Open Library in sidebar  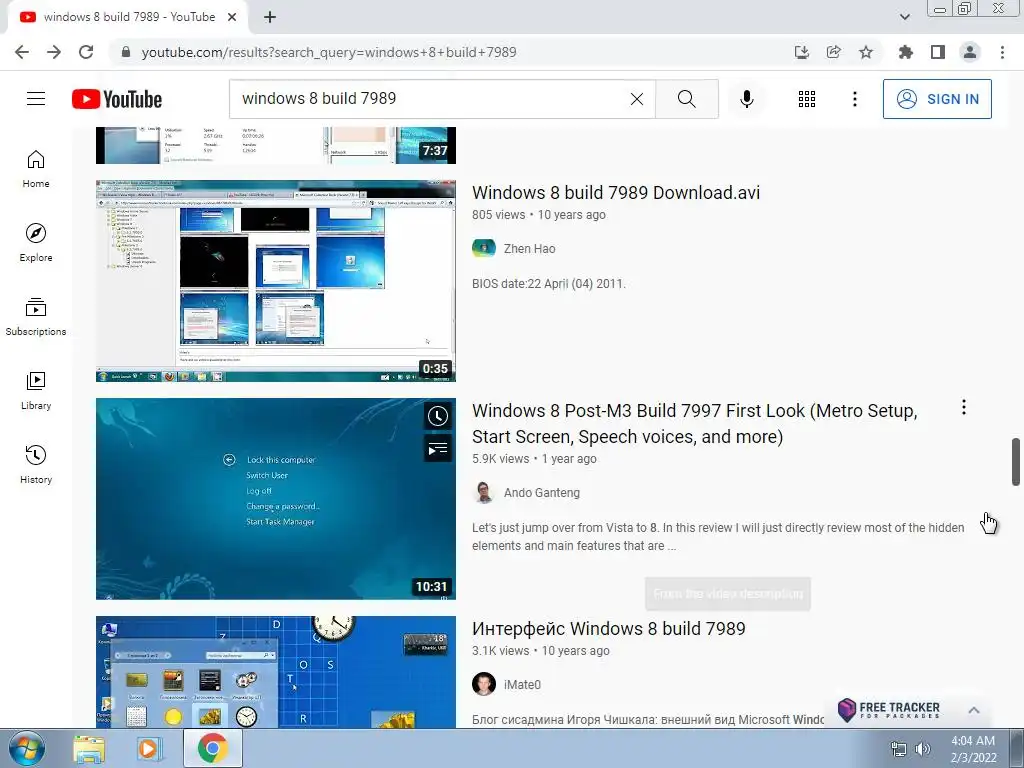click(x=36, y=391)
